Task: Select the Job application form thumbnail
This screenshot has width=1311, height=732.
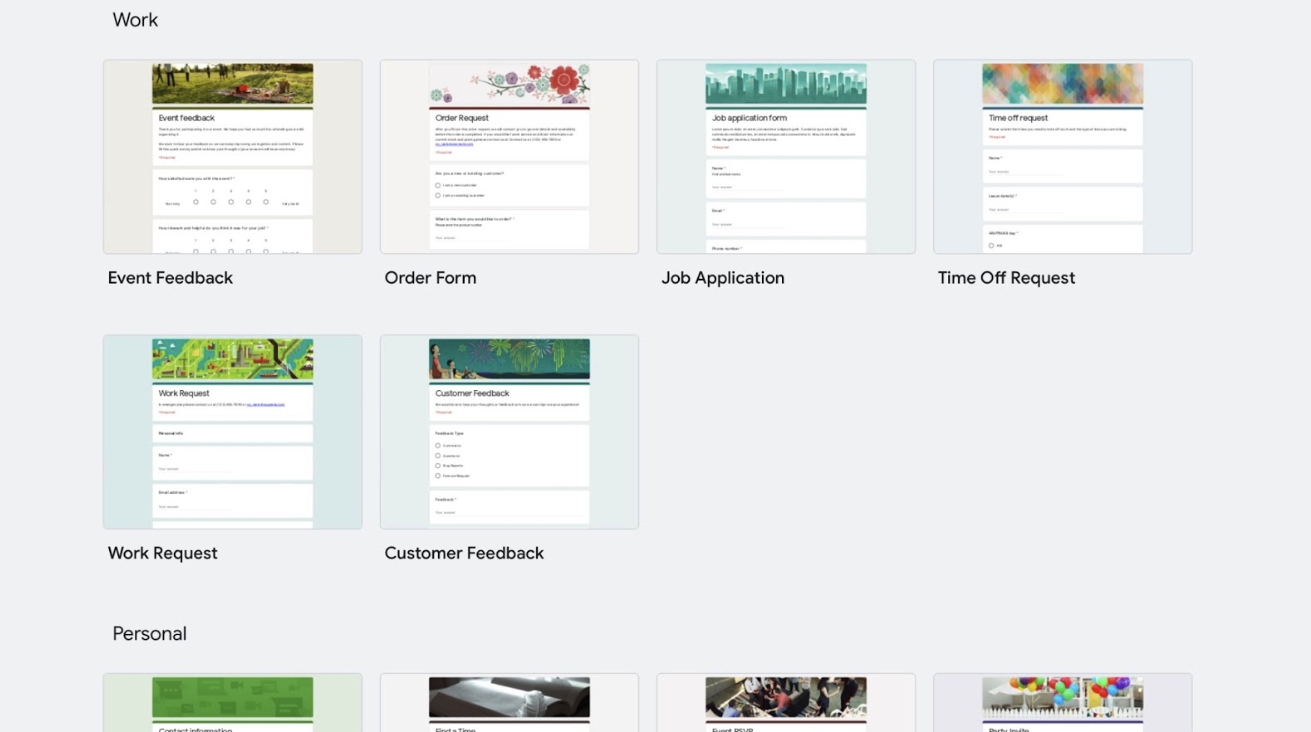Action: 786,157
